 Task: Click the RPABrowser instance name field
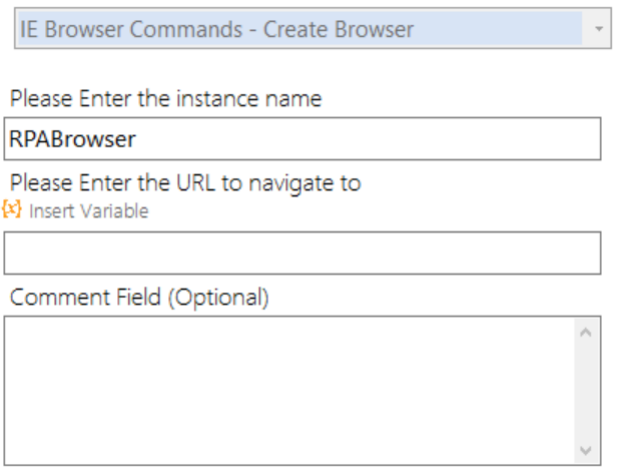click(x=302, y=139)
